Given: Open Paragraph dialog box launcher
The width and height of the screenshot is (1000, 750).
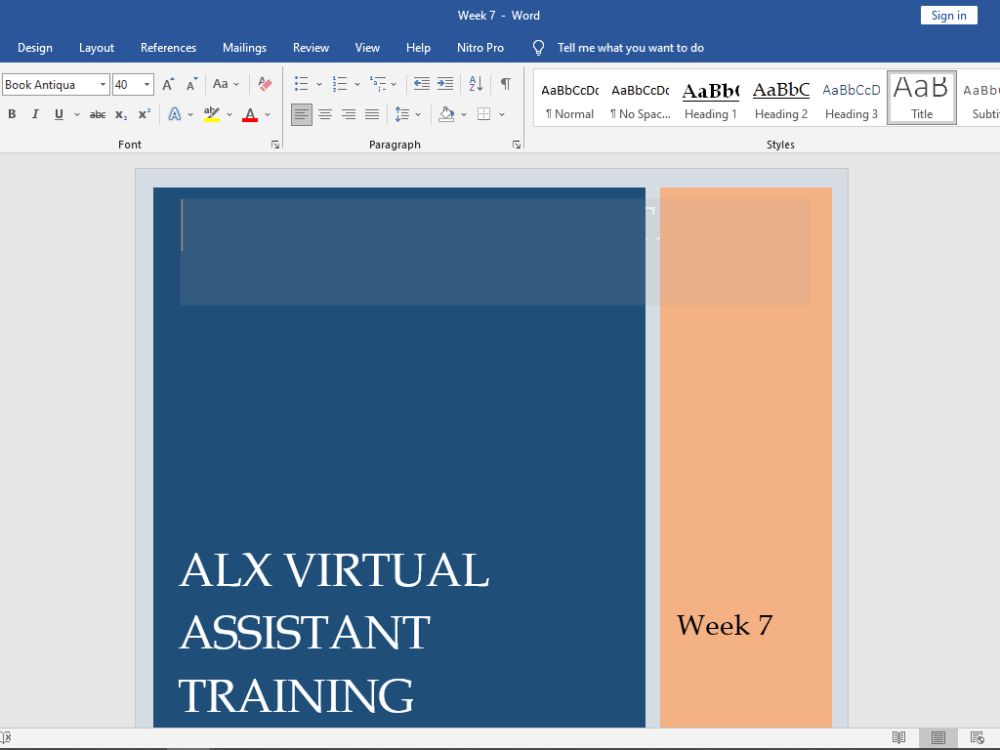Looking at the screenshot, I should pyautogui.click(x=516, y=145).
